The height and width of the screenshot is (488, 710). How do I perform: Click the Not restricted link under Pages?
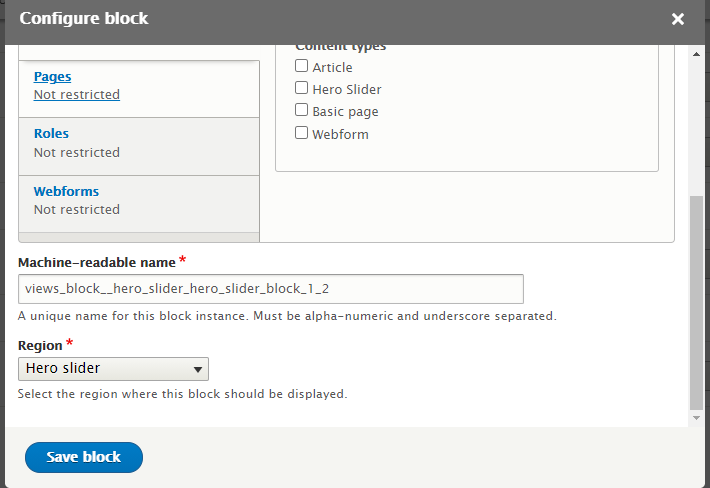coord(76,95)
